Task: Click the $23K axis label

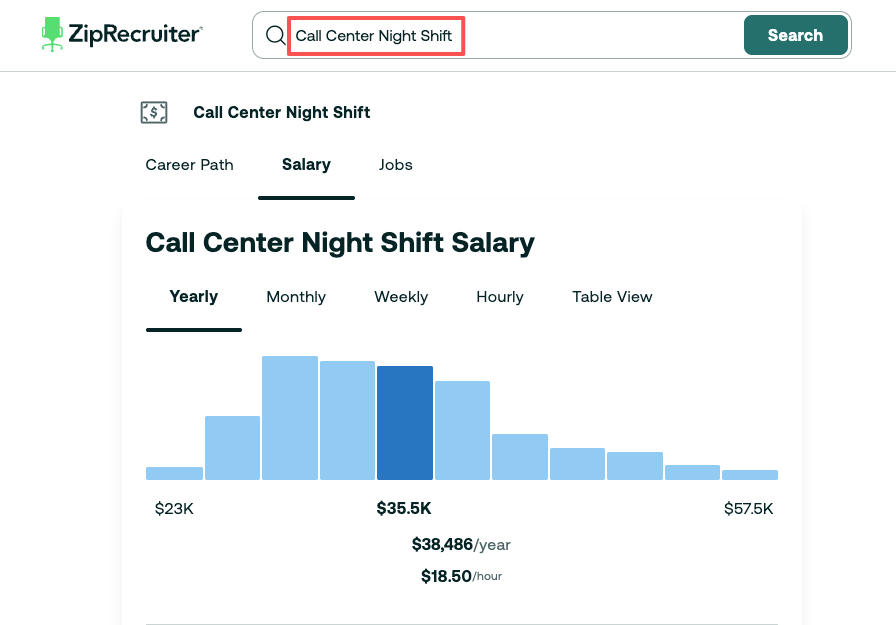Action: click(x=174, y=508)
